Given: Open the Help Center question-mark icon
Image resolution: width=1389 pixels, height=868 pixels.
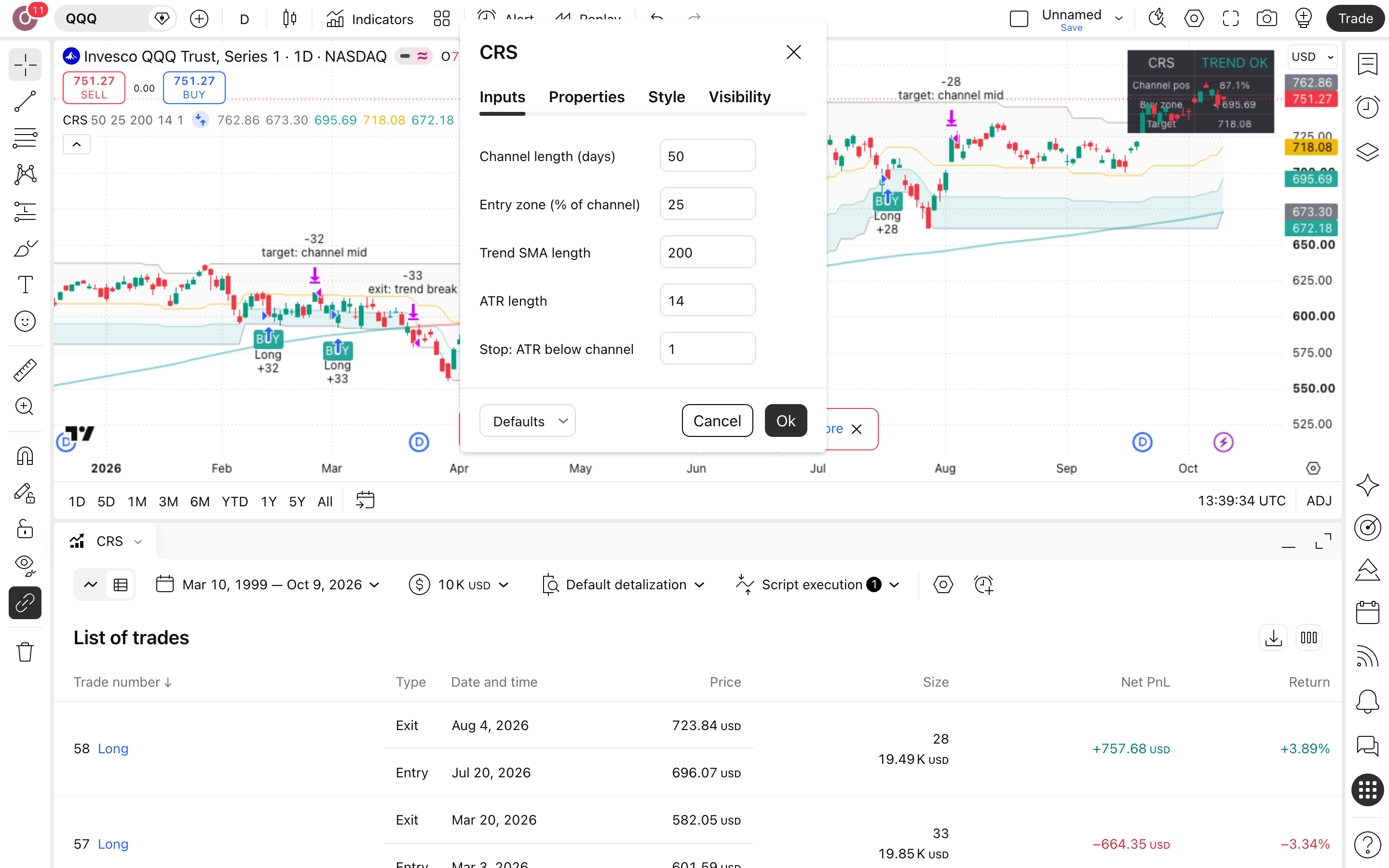Looking at the screenshot, I should click(x=1367, y=844).
